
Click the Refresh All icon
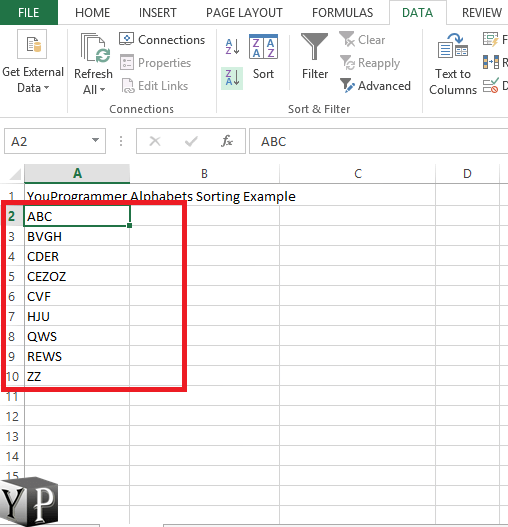coord(94,49)
